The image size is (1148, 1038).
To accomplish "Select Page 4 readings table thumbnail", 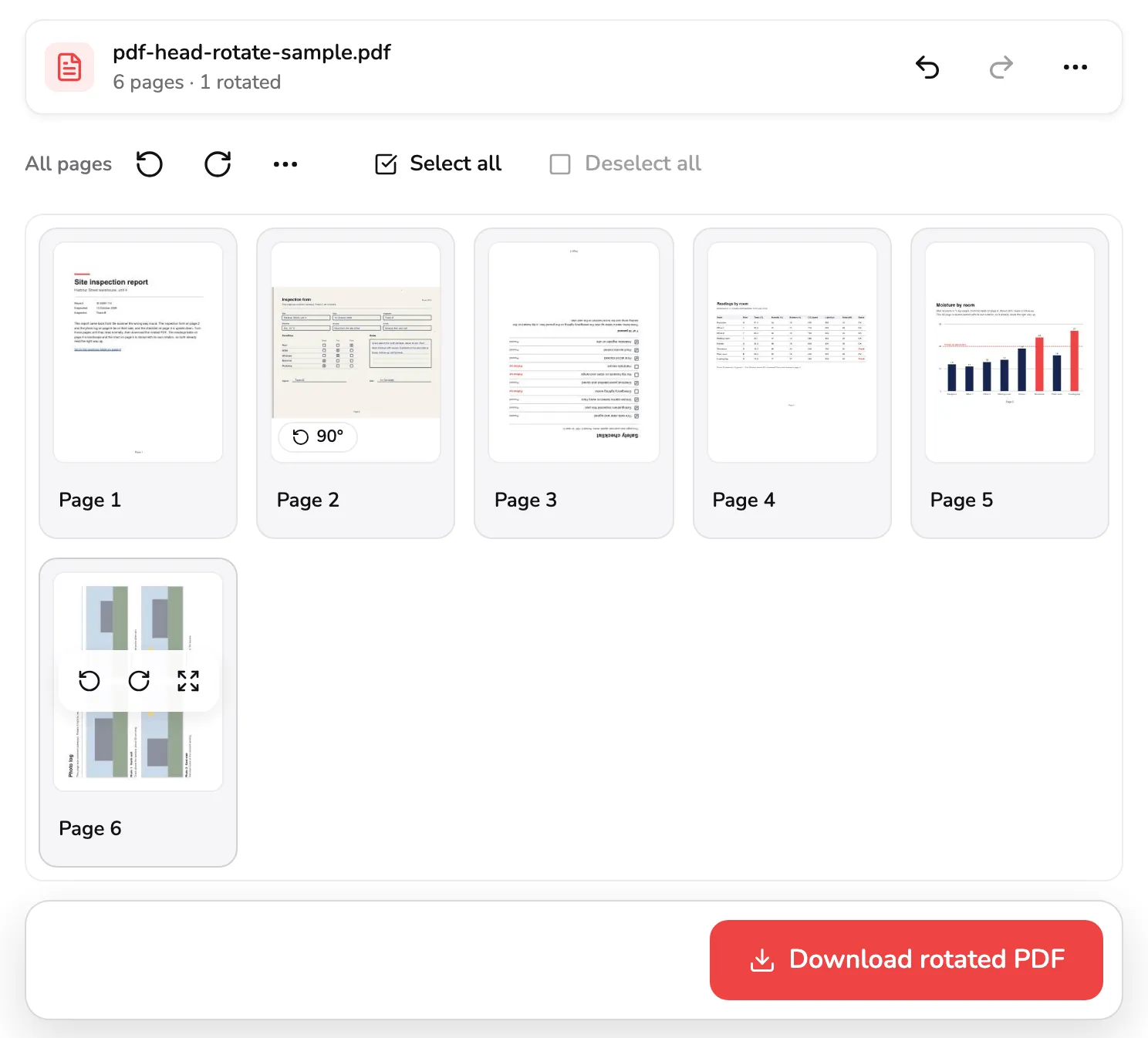I will 792,352.
